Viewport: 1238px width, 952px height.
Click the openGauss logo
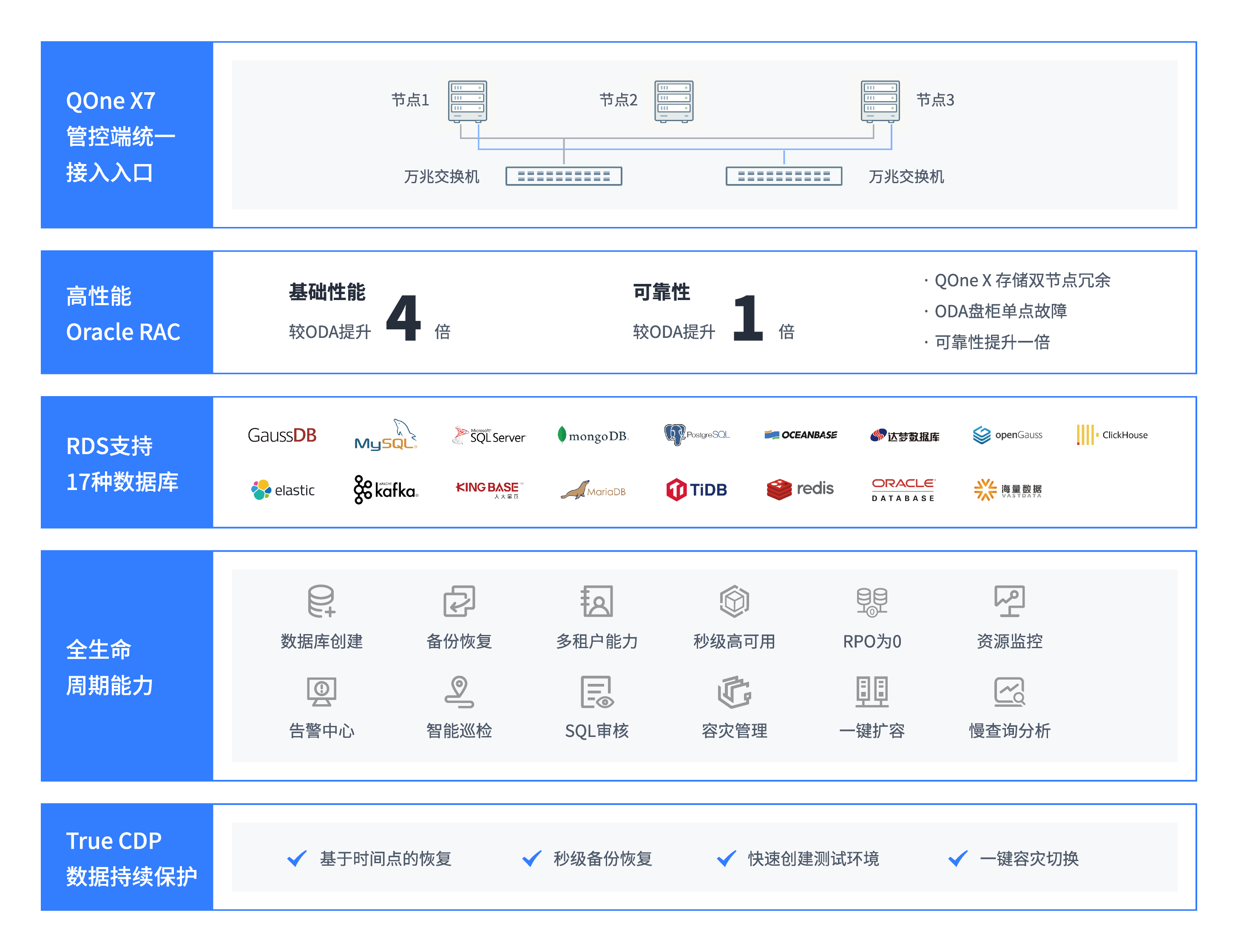click(x=1007, y=435)
